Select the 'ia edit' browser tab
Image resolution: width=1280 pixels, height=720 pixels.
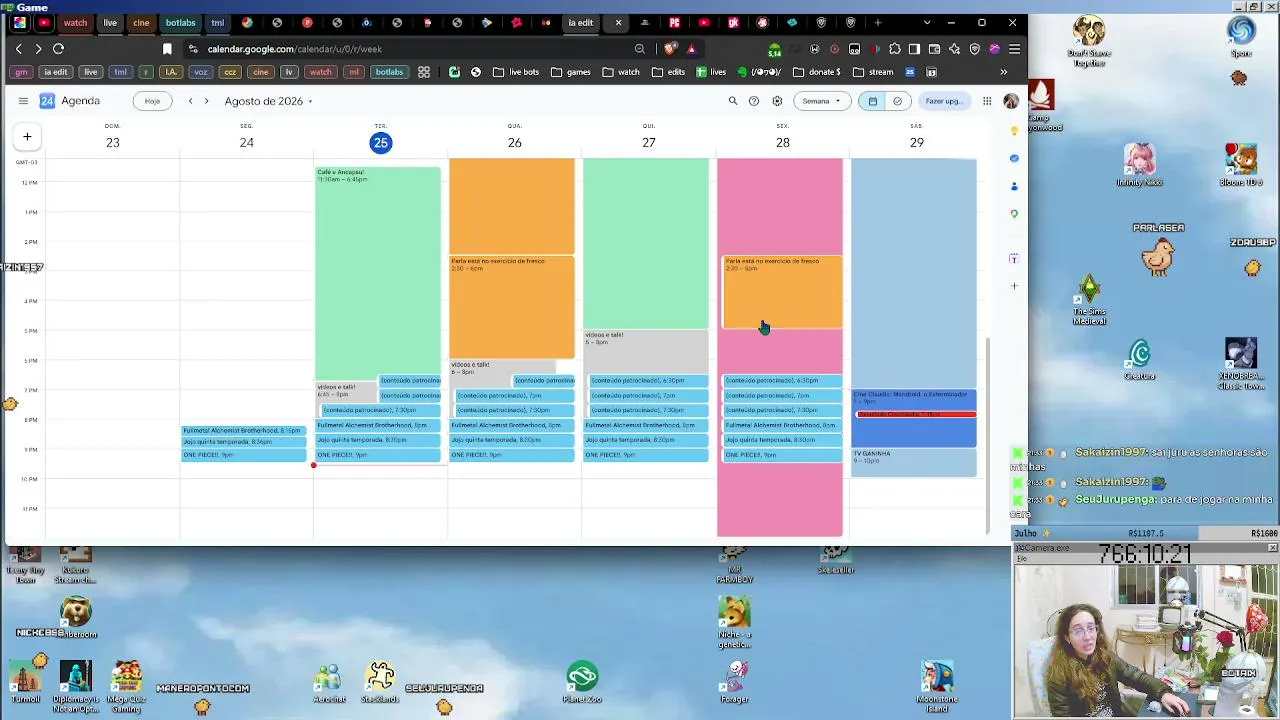(x=581, y=22)
